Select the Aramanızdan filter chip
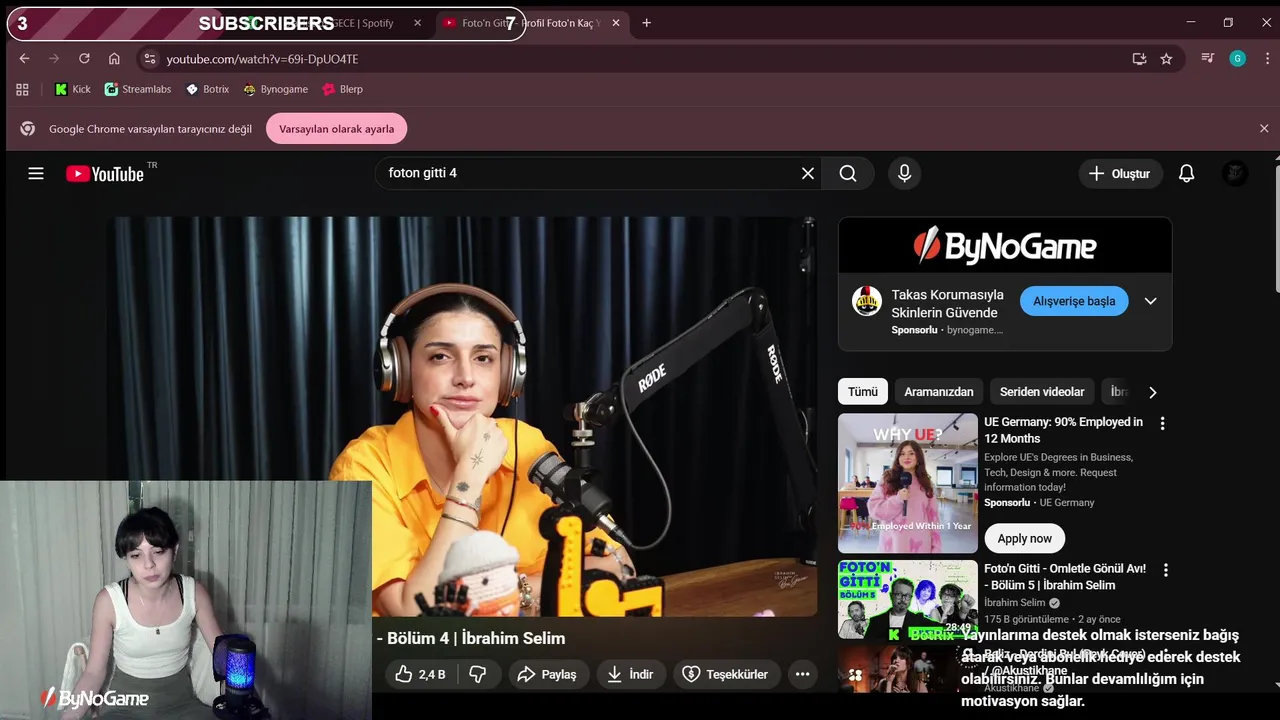 click(938, 392)
